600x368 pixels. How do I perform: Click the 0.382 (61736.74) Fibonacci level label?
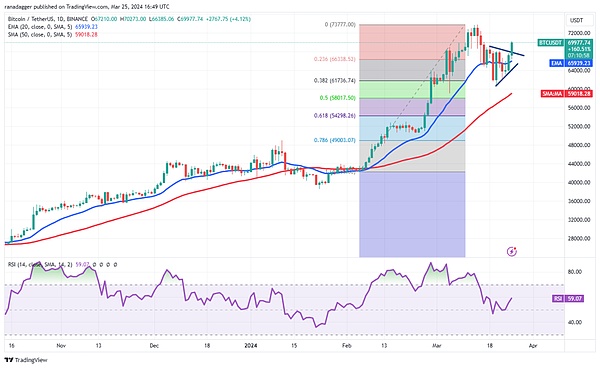(x=334, y=80)
